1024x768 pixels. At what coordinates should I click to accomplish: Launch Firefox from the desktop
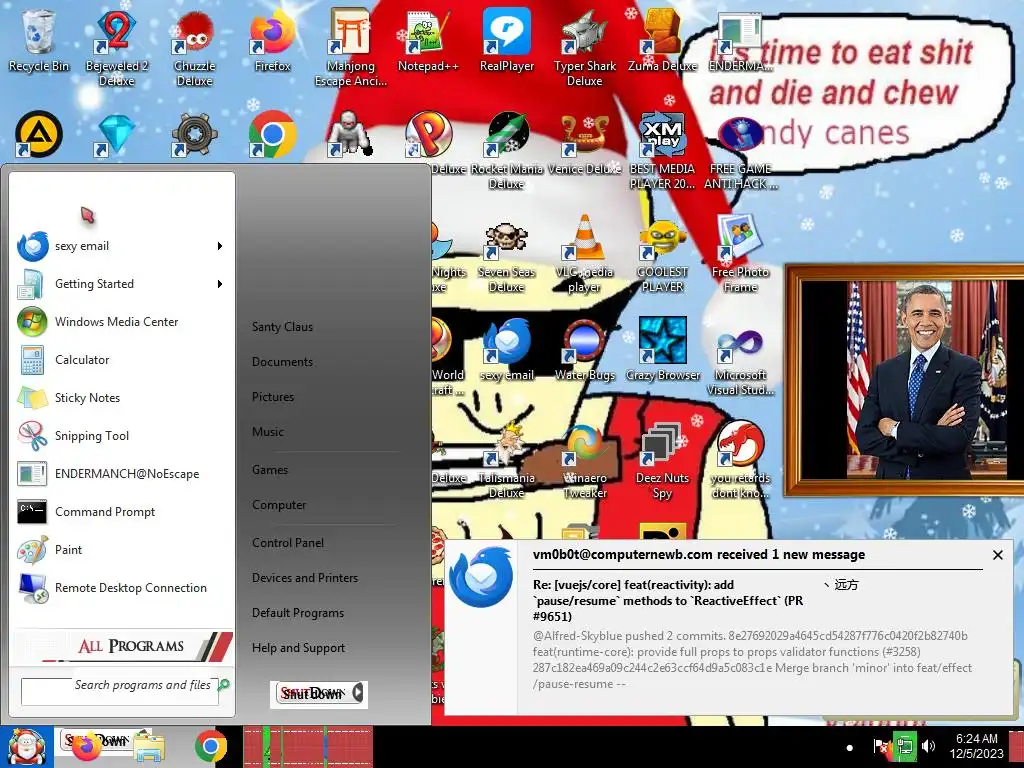(x=272, y=40)
